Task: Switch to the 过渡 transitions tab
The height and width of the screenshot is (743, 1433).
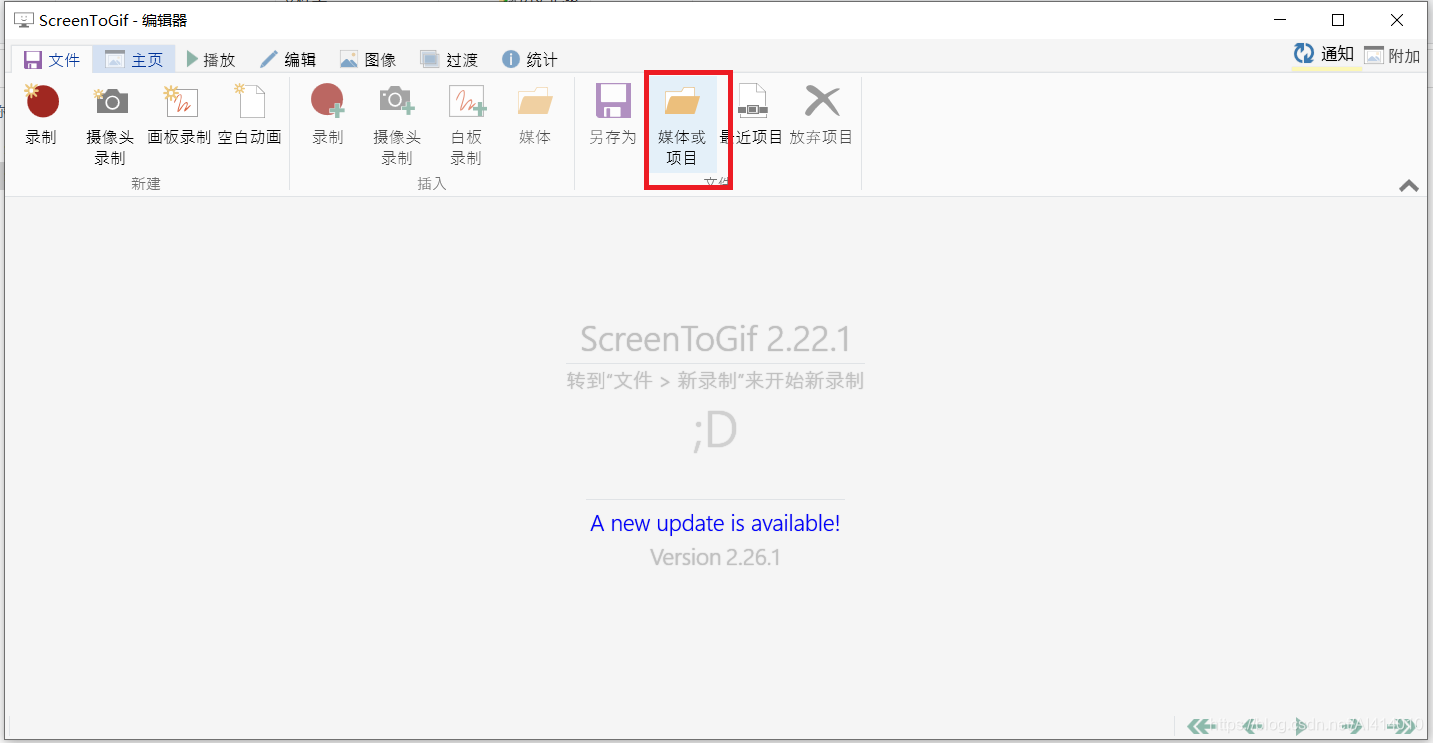Action: tap(449, 60)
